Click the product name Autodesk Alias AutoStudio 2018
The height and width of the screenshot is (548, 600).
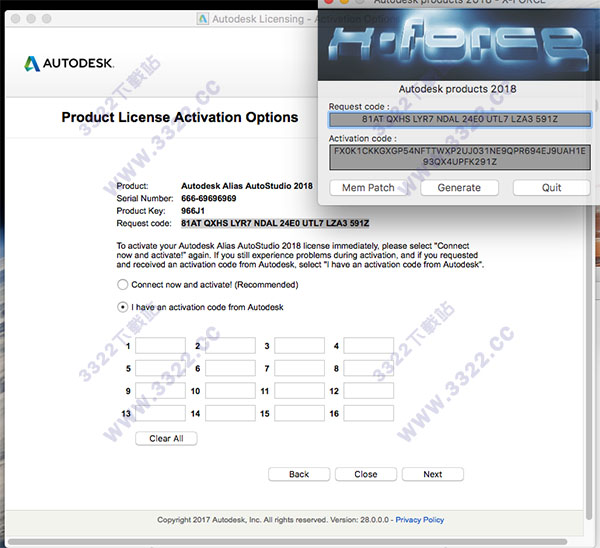click(247, 186)
